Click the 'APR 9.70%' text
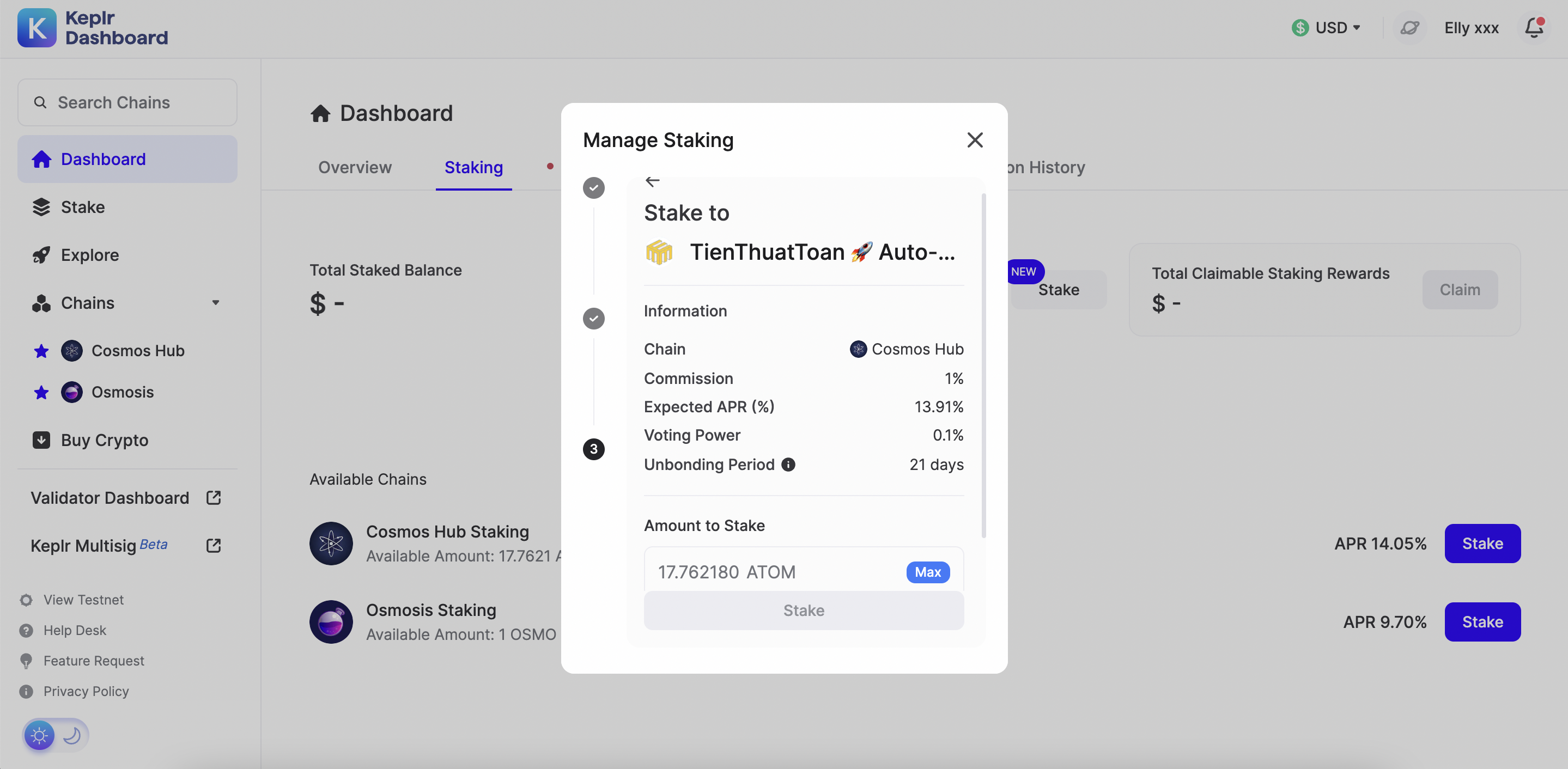 point(1385,622)
